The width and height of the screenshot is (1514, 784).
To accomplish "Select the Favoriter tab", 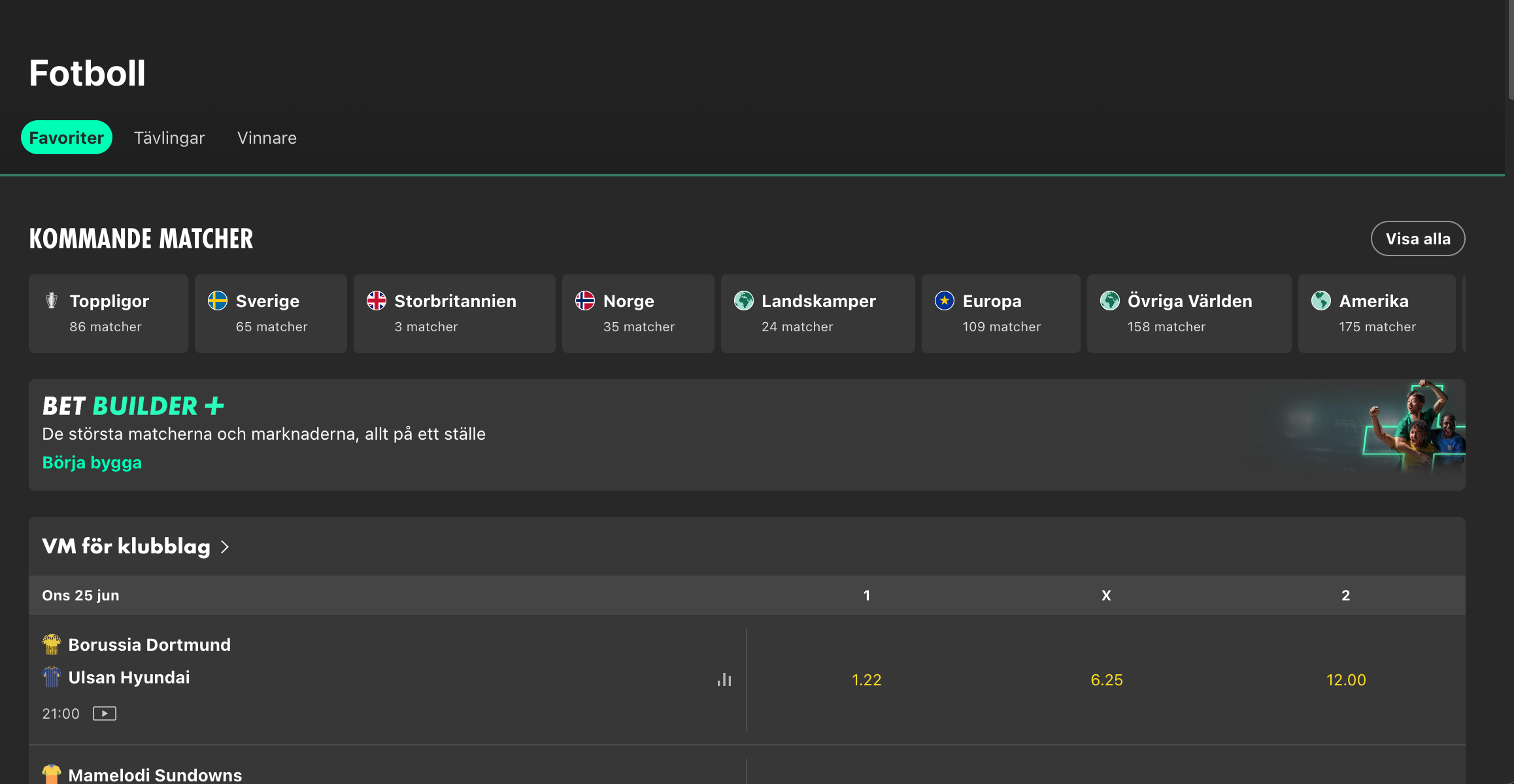I will click(67, 138).
